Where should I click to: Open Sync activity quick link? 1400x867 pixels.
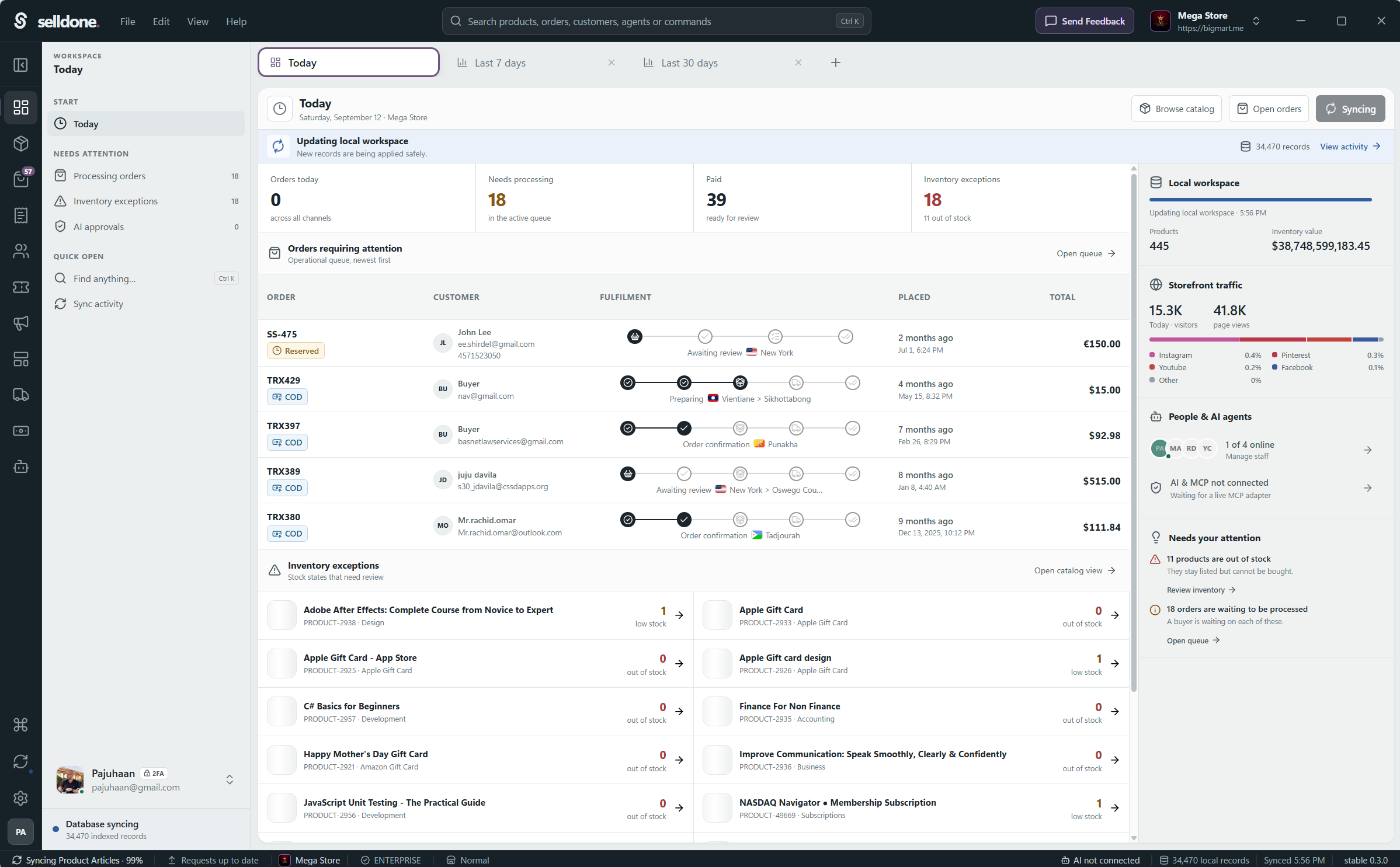tap(146, 304)
